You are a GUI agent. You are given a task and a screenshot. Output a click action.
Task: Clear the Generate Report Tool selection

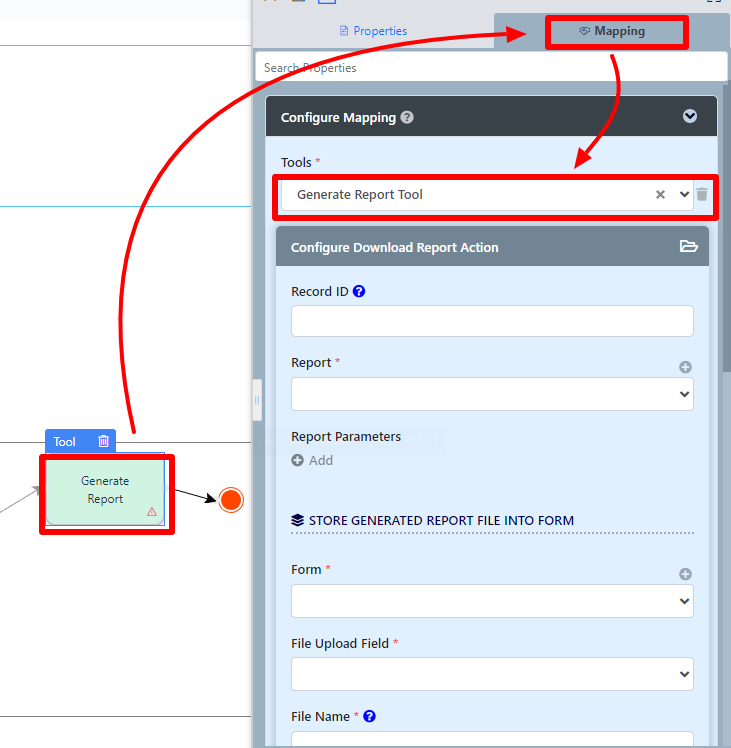tap(660, 195)
